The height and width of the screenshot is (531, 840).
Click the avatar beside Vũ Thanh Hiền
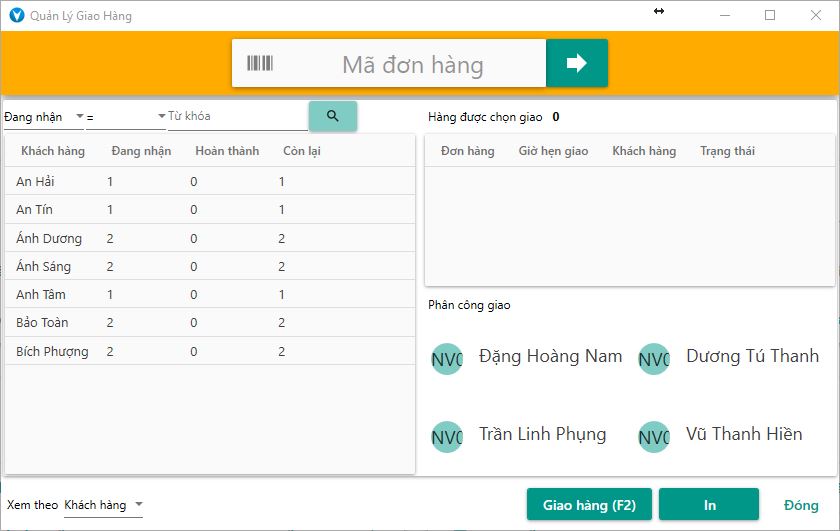point(654,437)
